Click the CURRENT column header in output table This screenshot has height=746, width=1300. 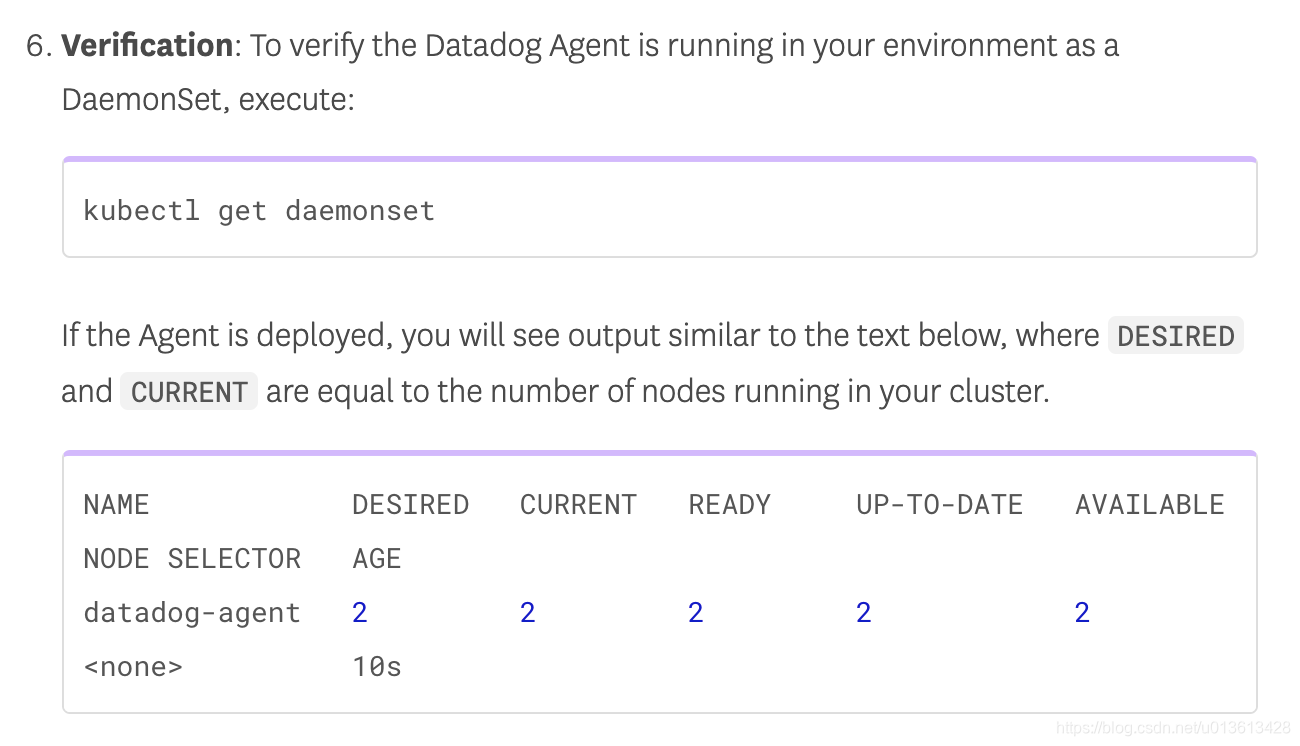coord(578,504)
